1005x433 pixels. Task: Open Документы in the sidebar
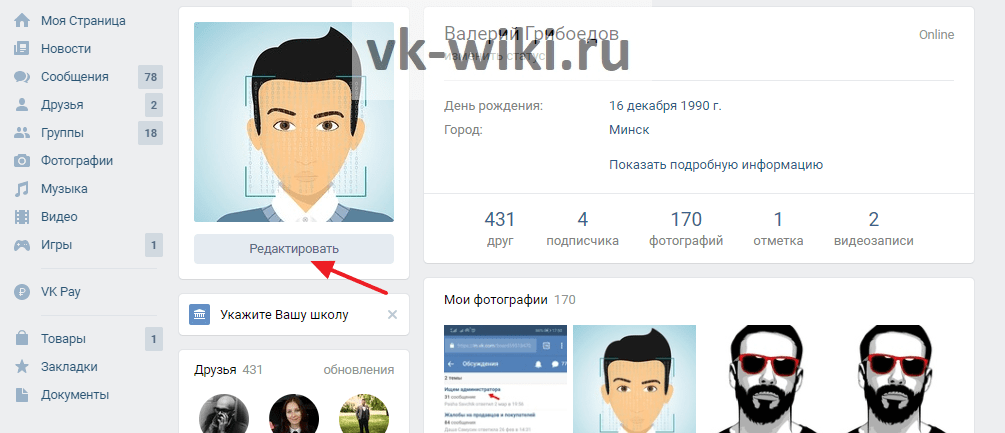(75, 395)
